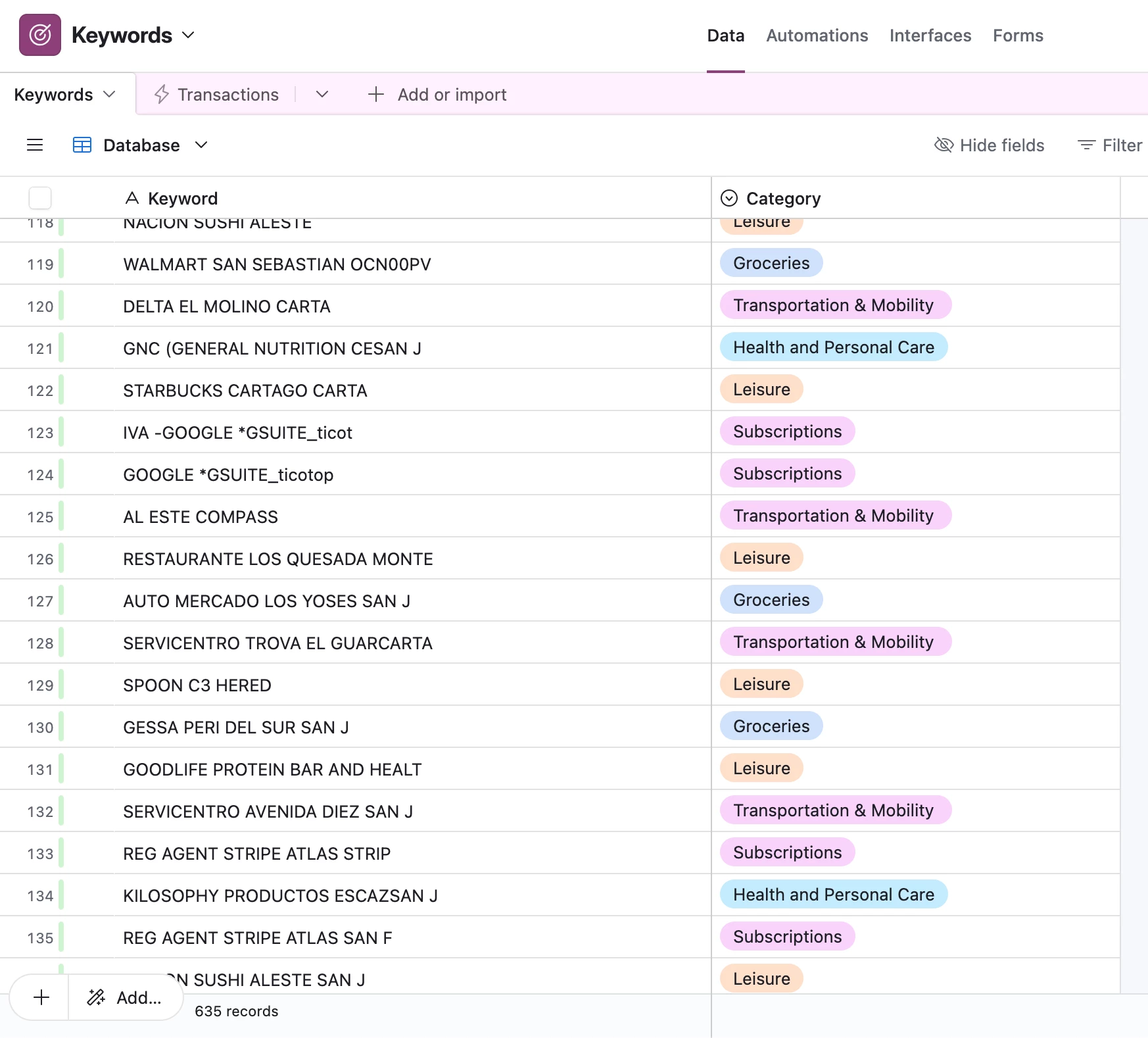Open the Filter button

[1110, 145]
